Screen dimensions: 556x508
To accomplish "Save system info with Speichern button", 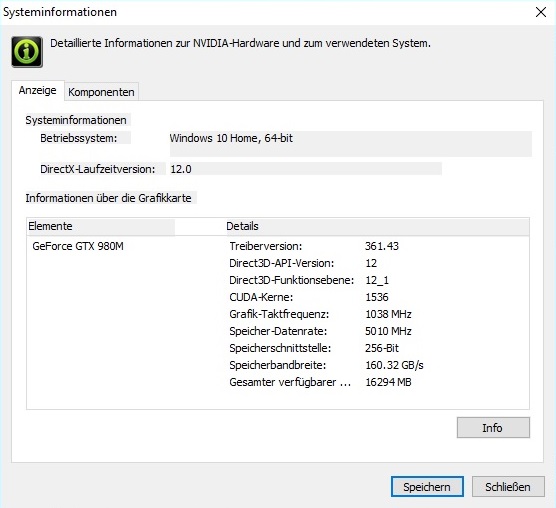I will click(427, 487).
